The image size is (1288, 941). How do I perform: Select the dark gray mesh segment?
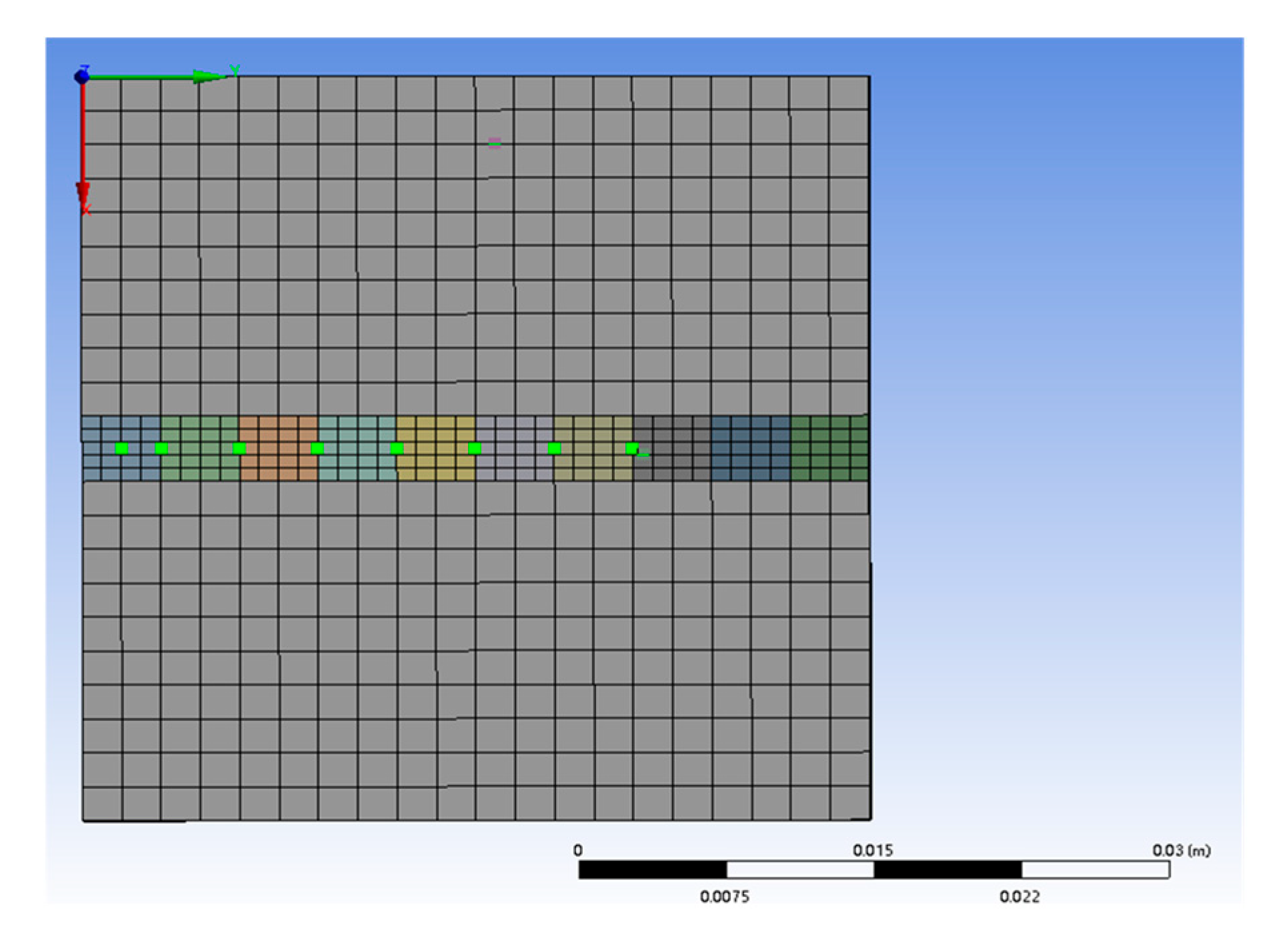672,448
